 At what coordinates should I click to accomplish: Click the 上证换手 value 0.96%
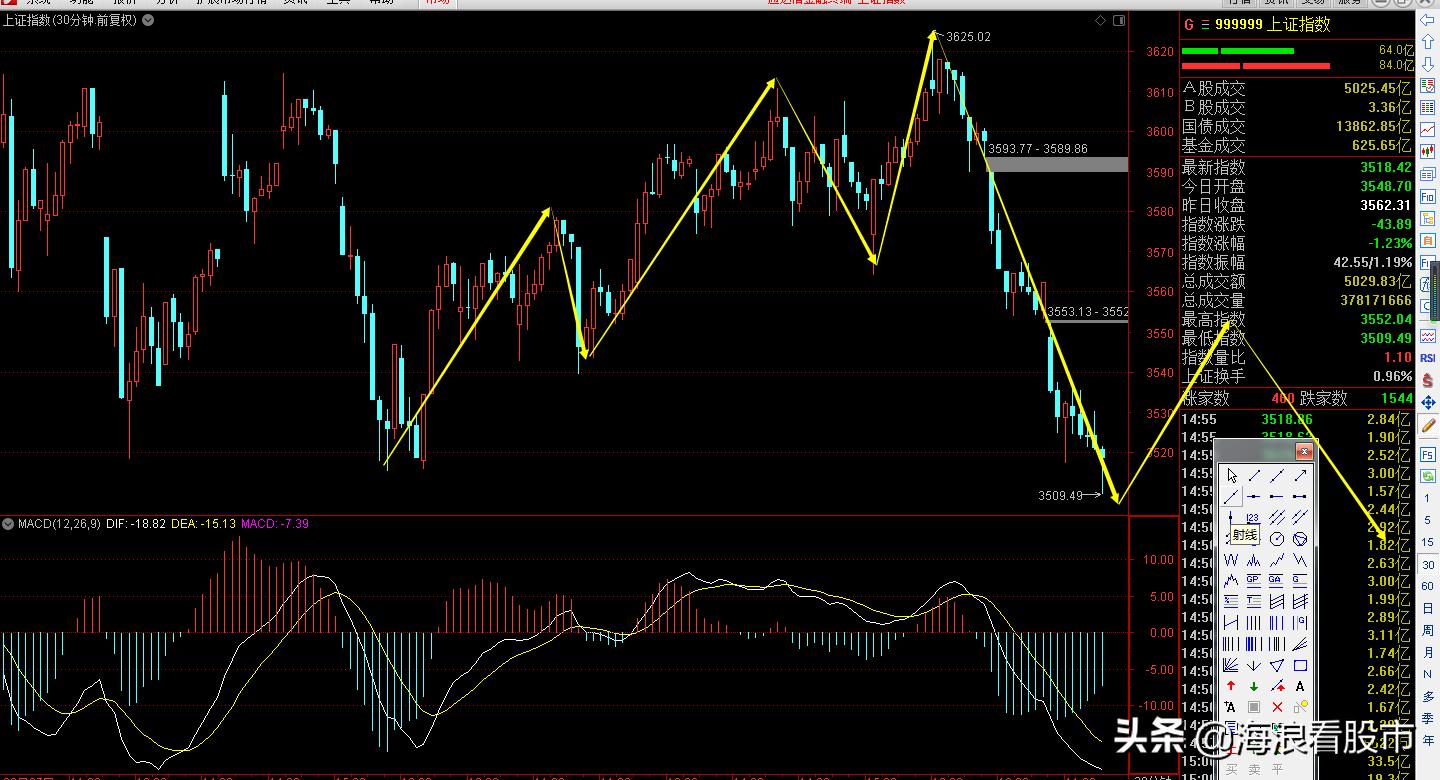[1392, 376]
